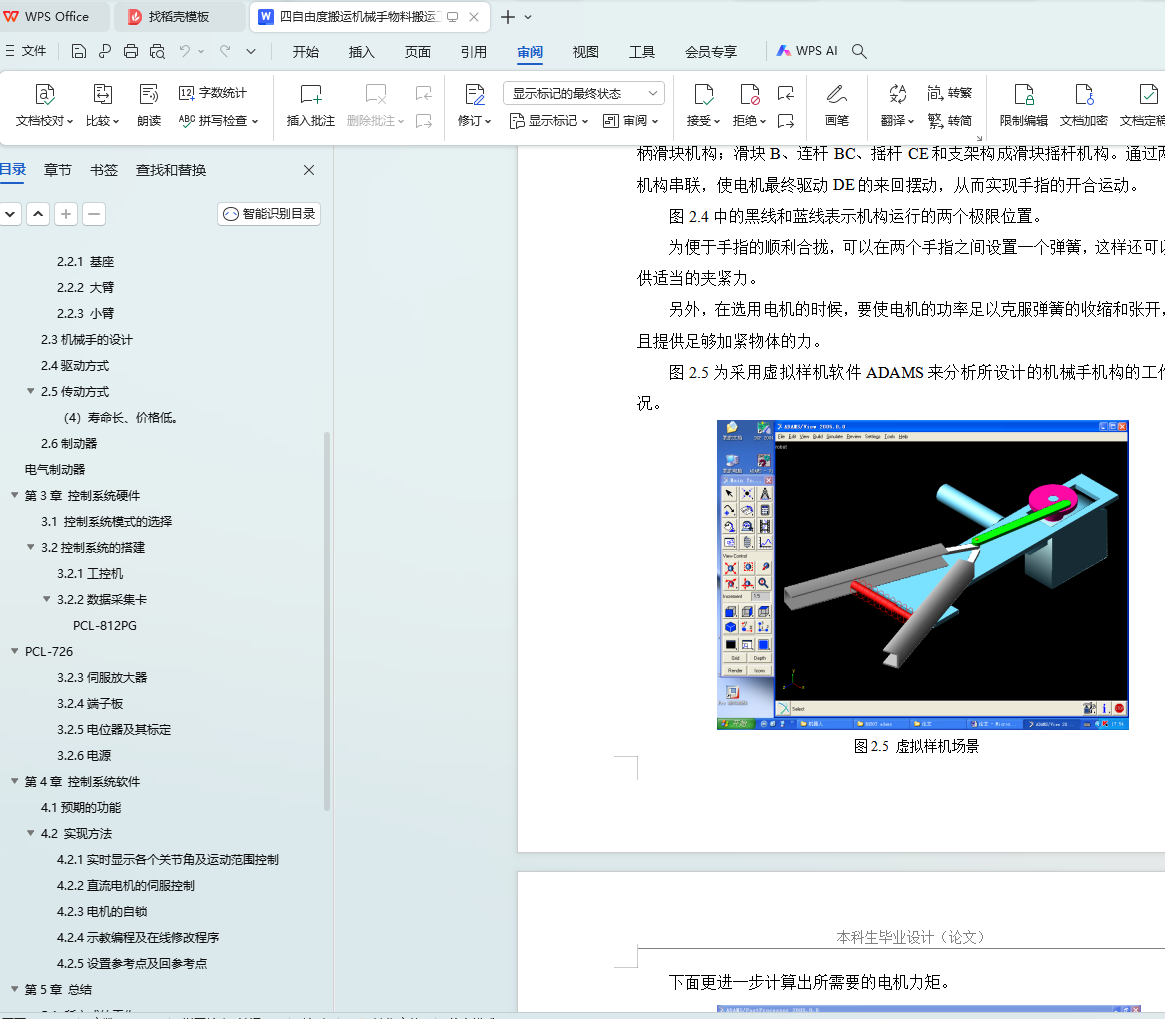Screen dimensions: 1165x1019
Task: Open new tab with plus button
Action: pyautogui.click(x=508, y=16)
